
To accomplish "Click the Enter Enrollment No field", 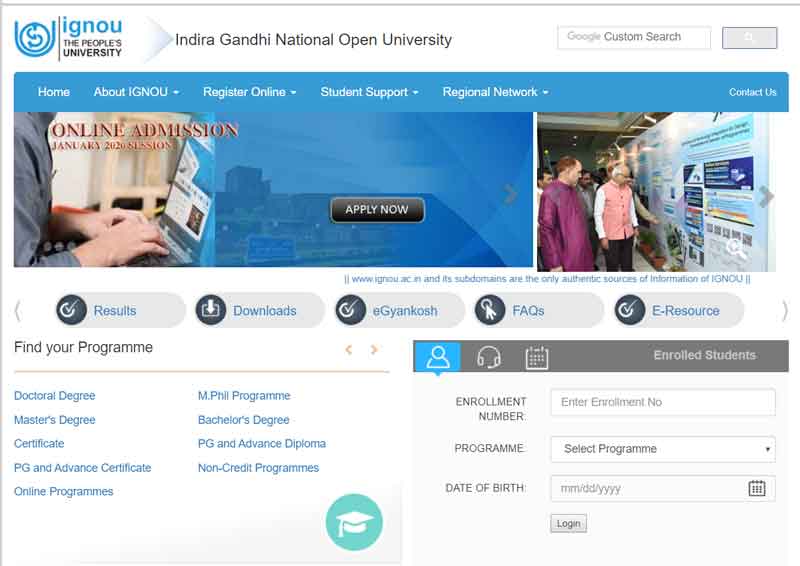I will (663, 402).
